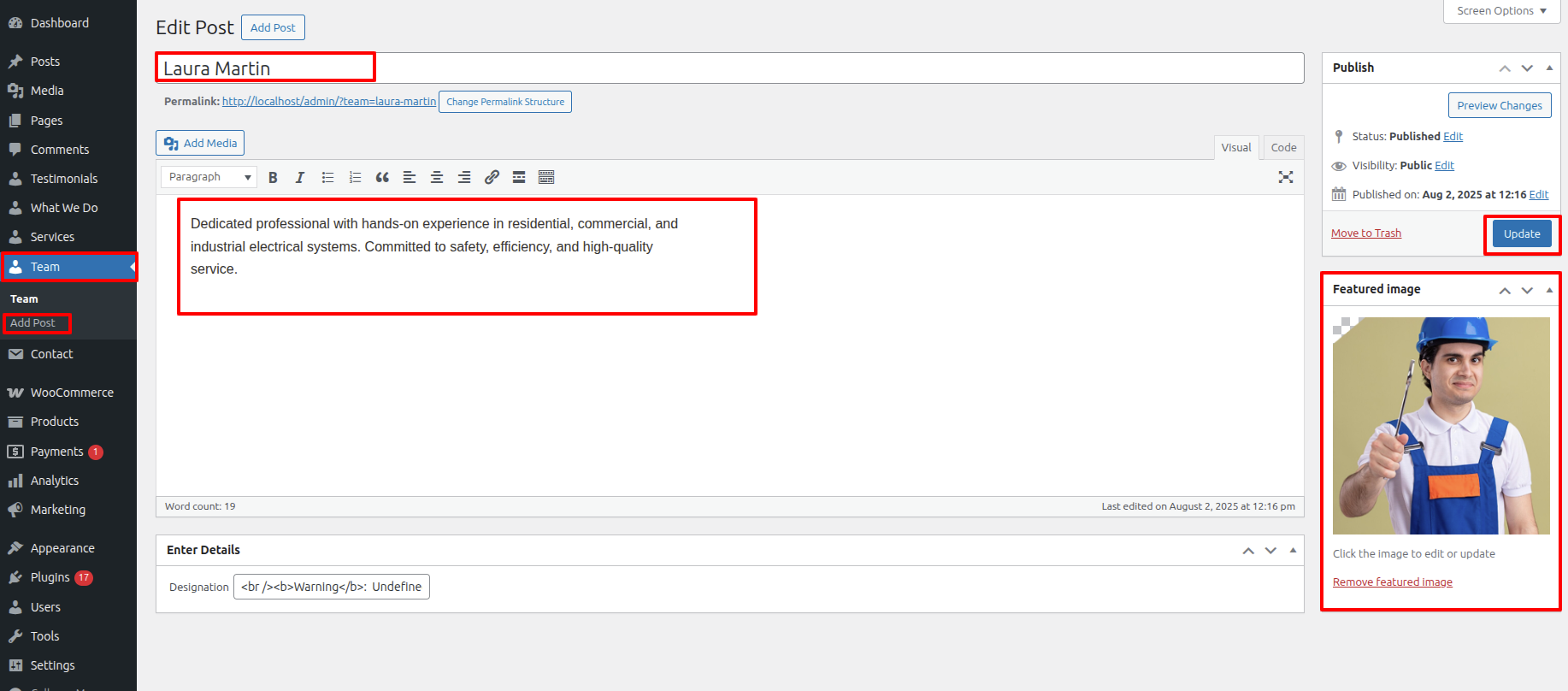The width and height of the screenshot is (1568, 691).
Task: Click Remove featured image link
Action: 1393,582
